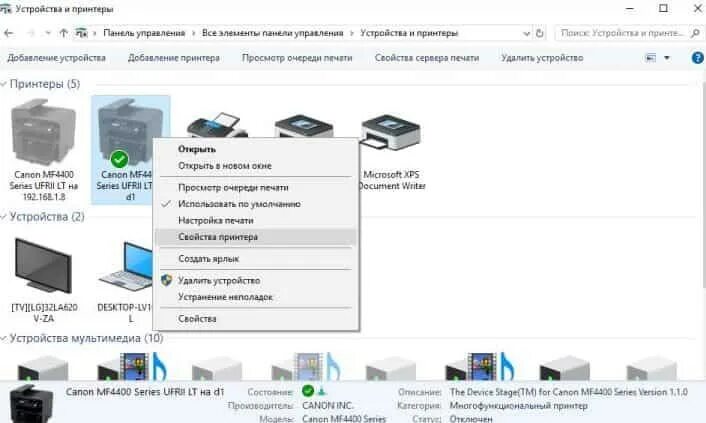Select the Microsoft XPS Document Writer printer
The image size is (706, 423).
pos(391,150)
